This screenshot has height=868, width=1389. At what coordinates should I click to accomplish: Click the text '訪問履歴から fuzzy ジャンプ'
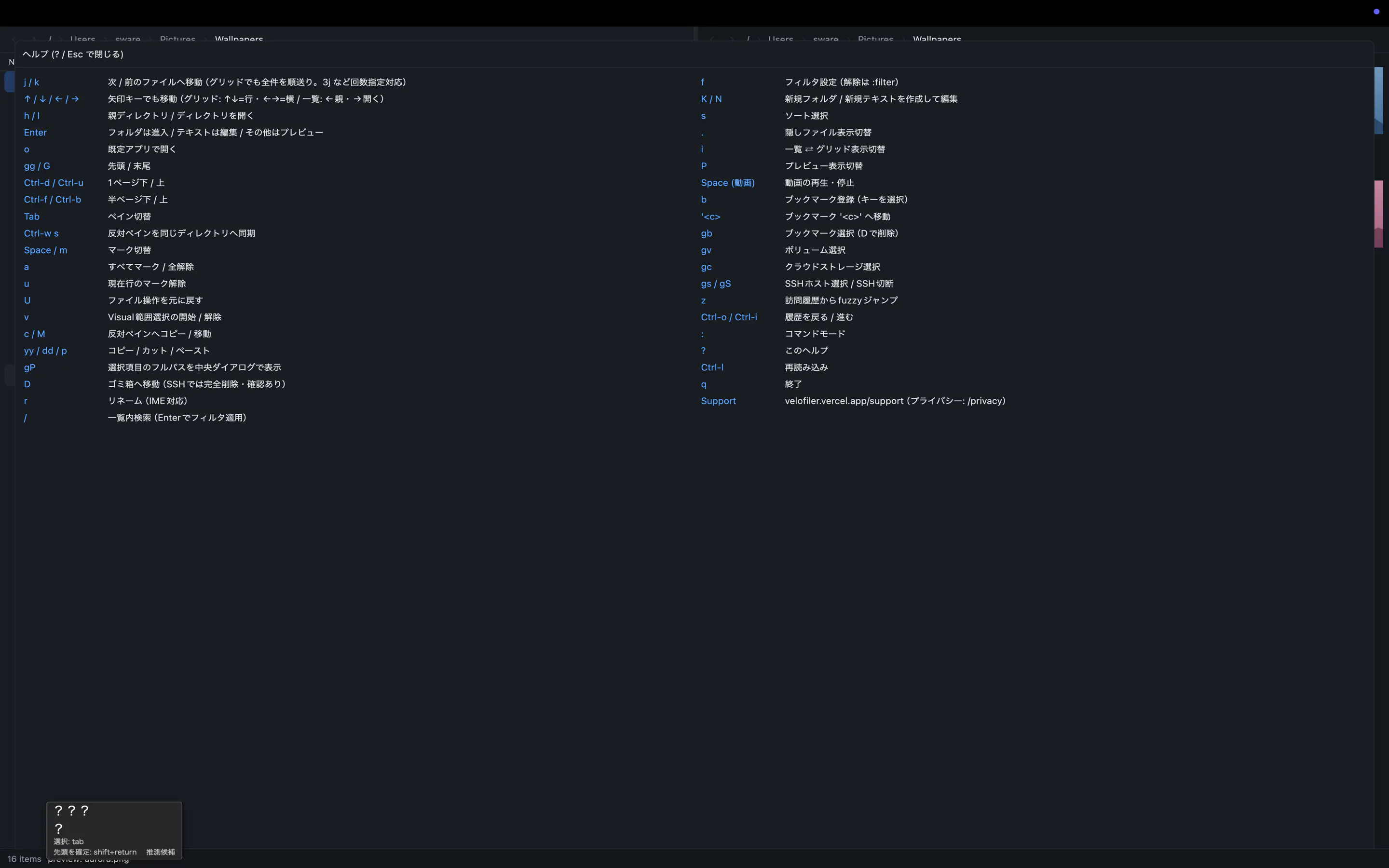[x=841, y=300]
